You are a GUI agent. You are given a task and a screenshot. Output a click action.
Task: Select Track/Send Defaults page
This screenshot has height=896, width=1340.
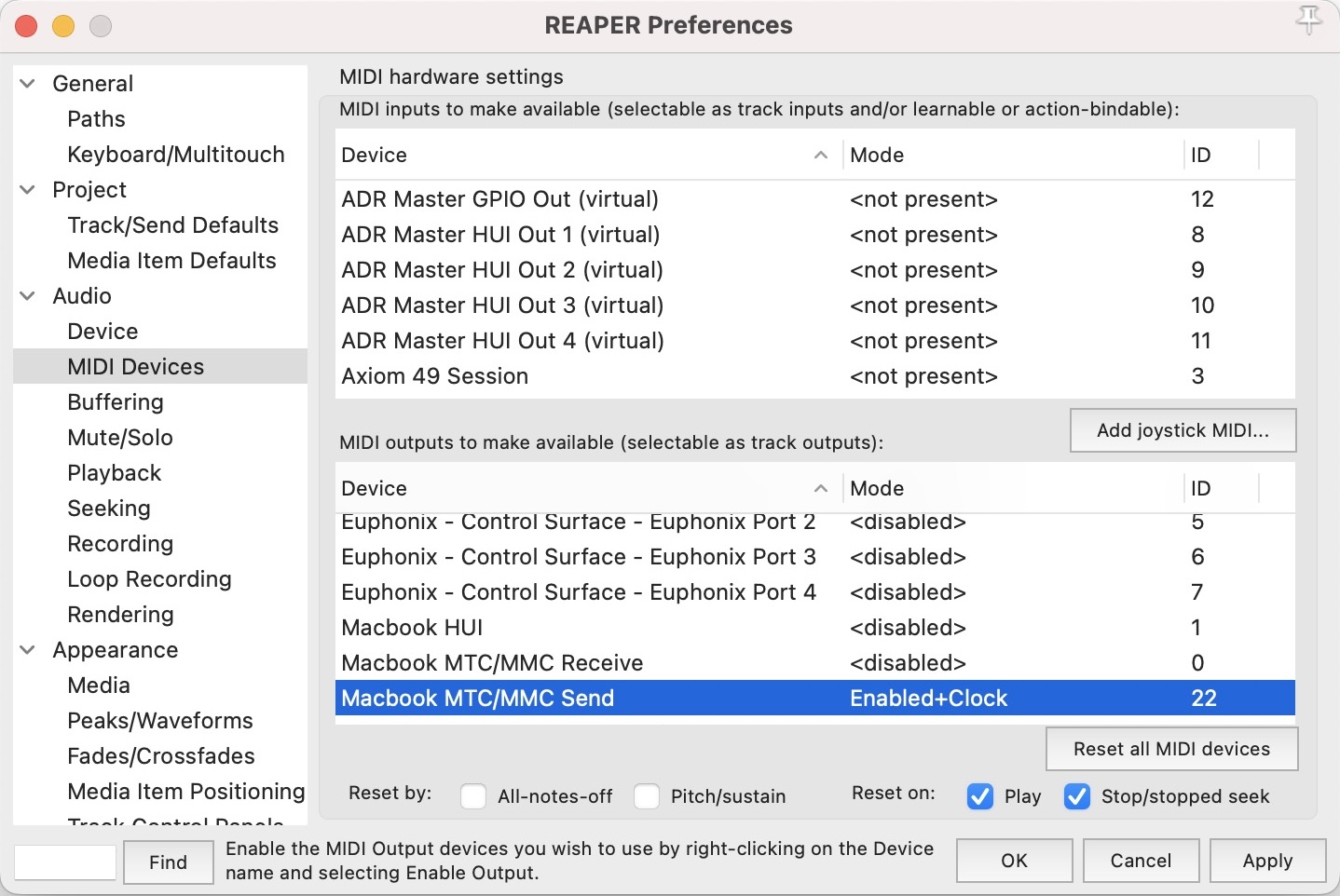[173, 225]
